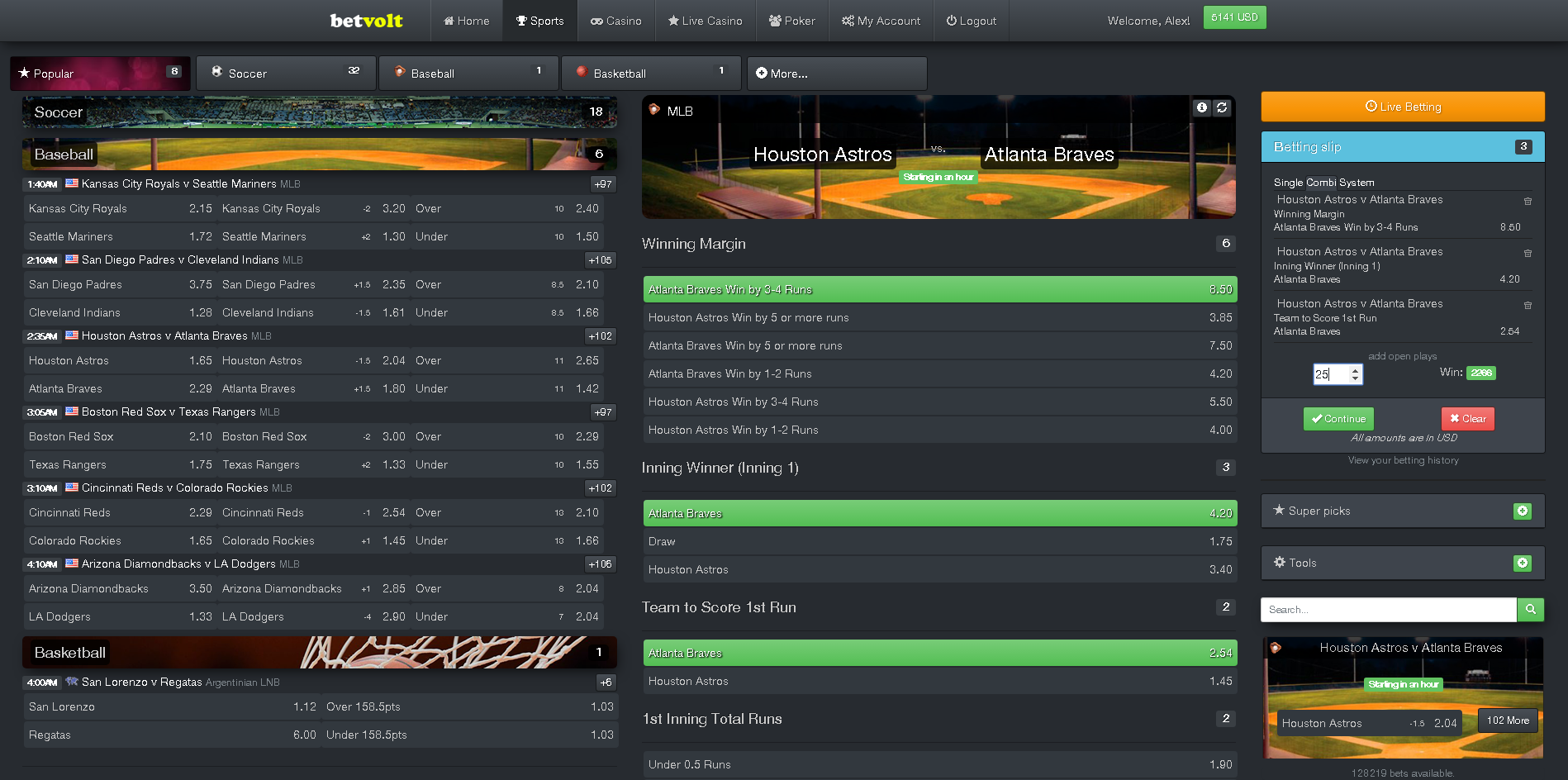Open the 5141 USD balance badge
1568x780 pixels.
click(1234, 17)
